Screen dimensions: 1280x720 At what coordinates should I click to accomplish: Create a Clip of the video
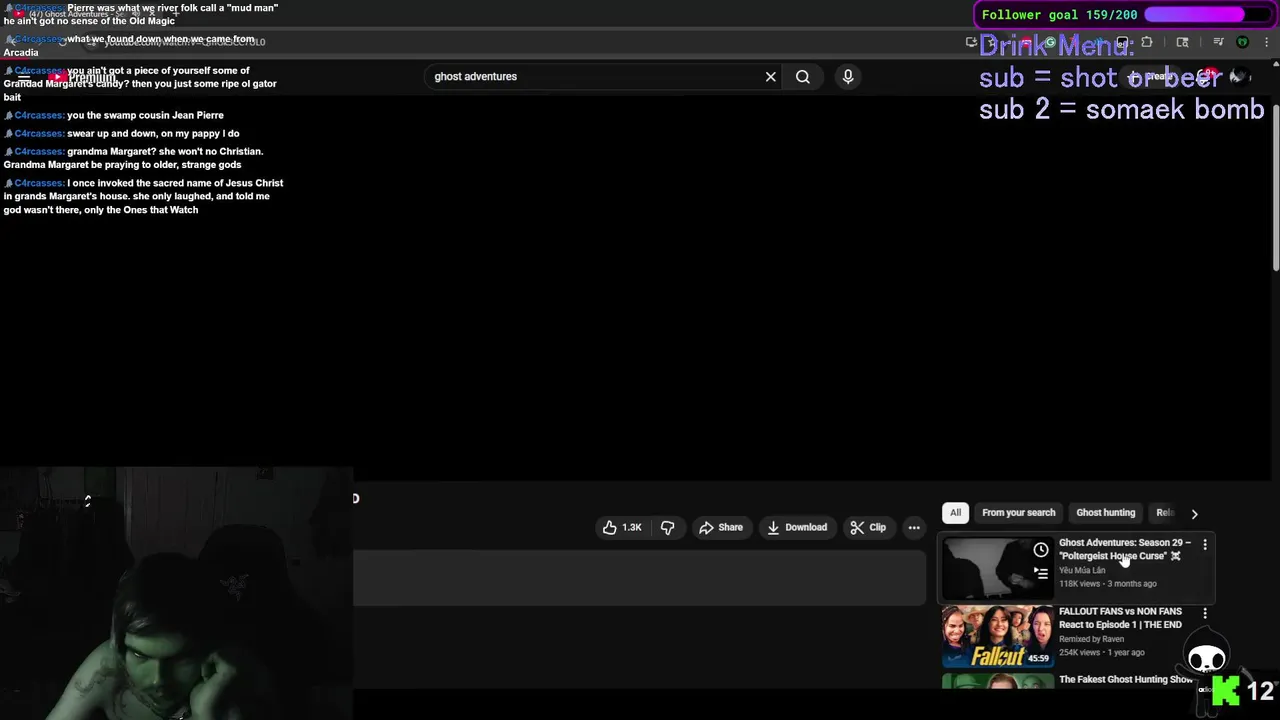click(x=868, y=527)
